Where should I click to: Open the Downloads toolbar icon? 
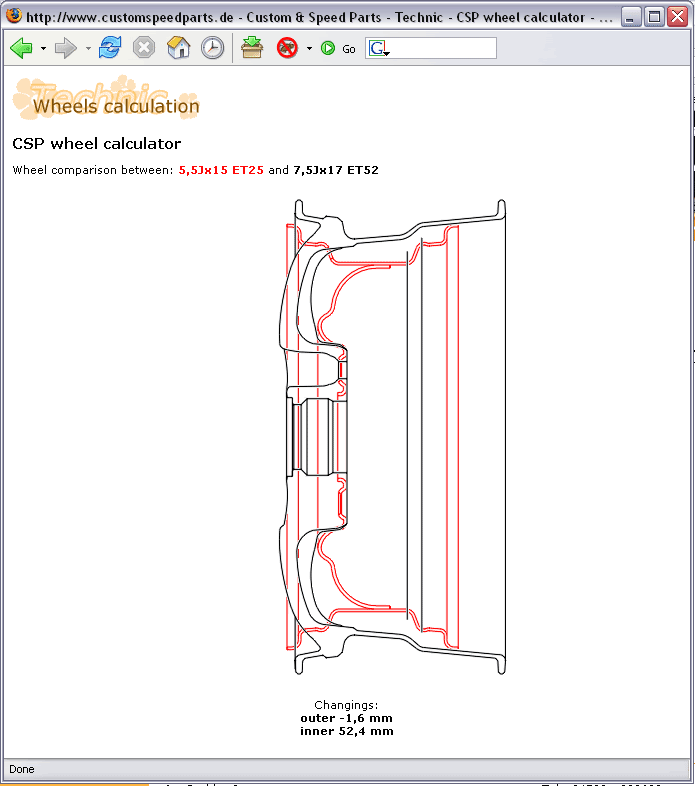(252, 48)
